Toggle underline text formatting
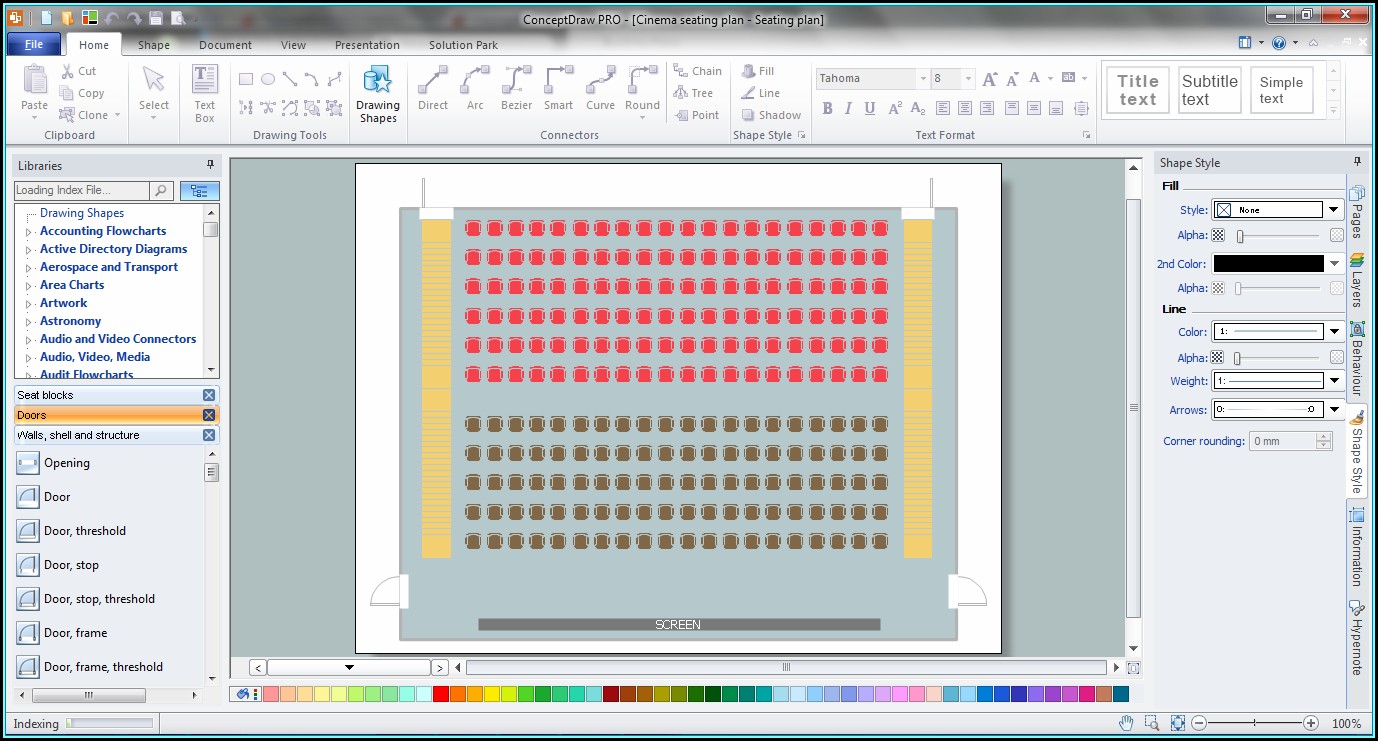 (x=870, y=109)
